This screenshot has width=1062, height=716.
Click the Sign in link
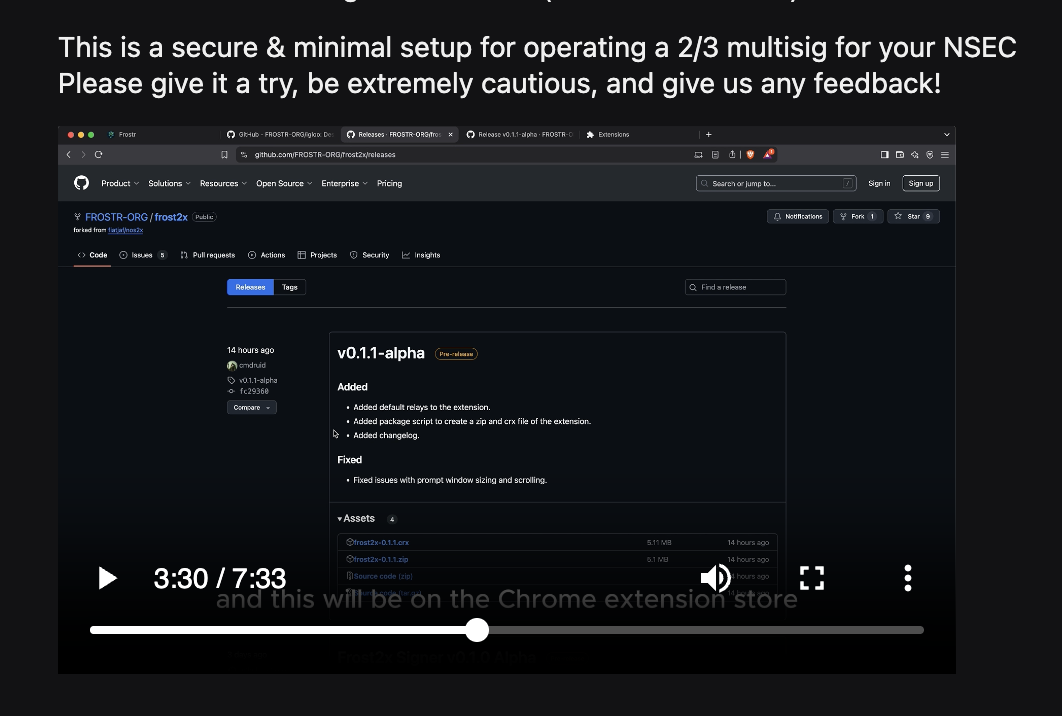tap(879, 184)
